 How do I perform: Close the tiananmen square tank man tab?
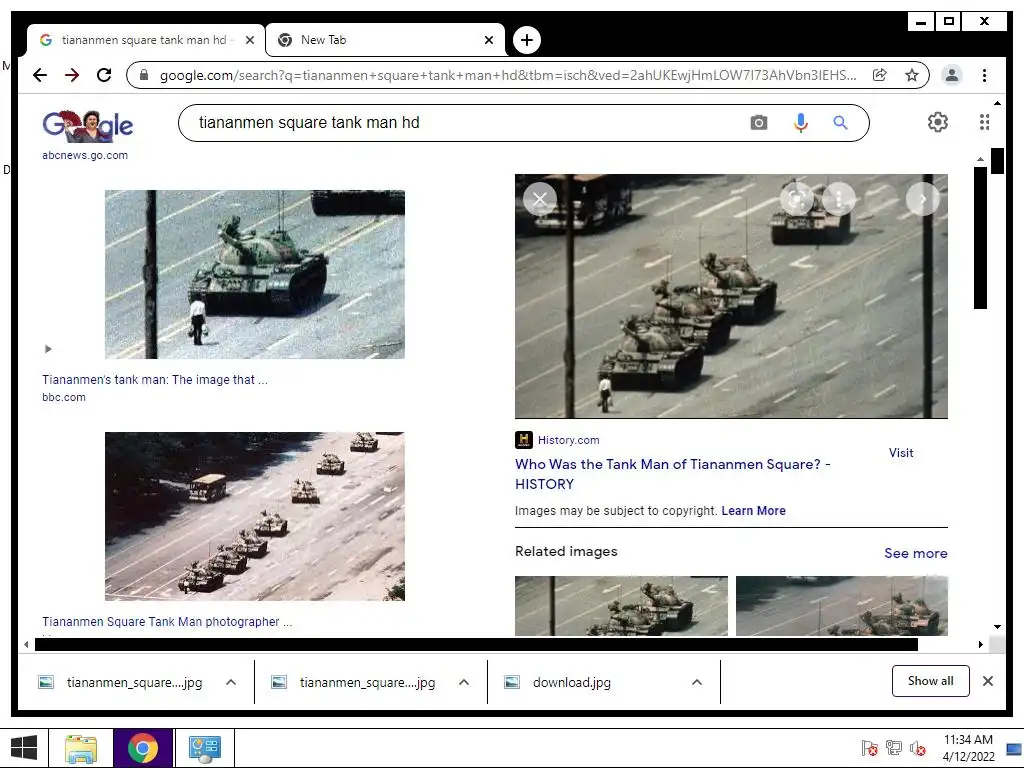click(x=249, y=40)
